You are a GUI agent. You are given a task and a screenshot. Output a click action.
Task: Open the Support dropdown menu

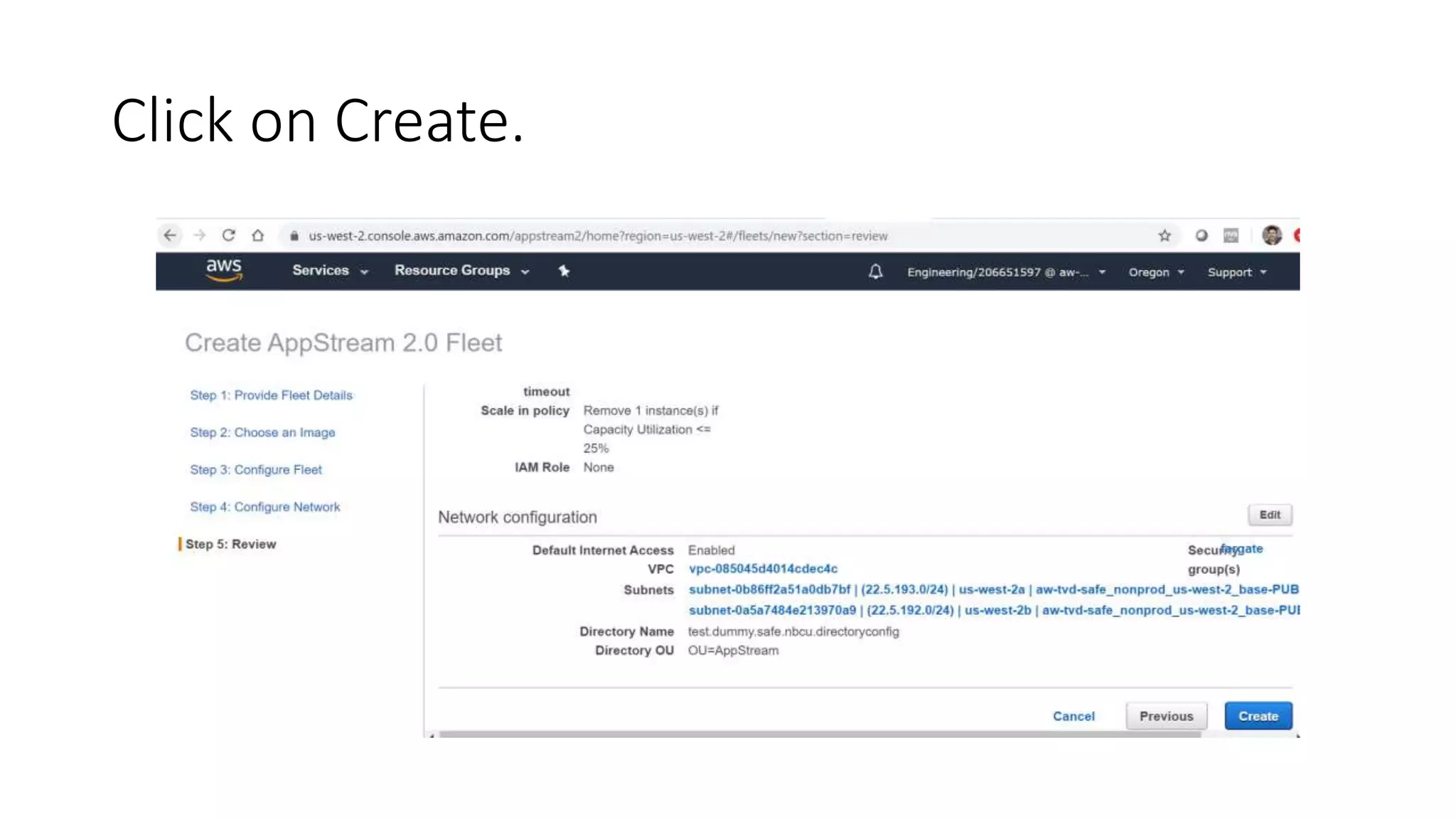coord(1236,272)
